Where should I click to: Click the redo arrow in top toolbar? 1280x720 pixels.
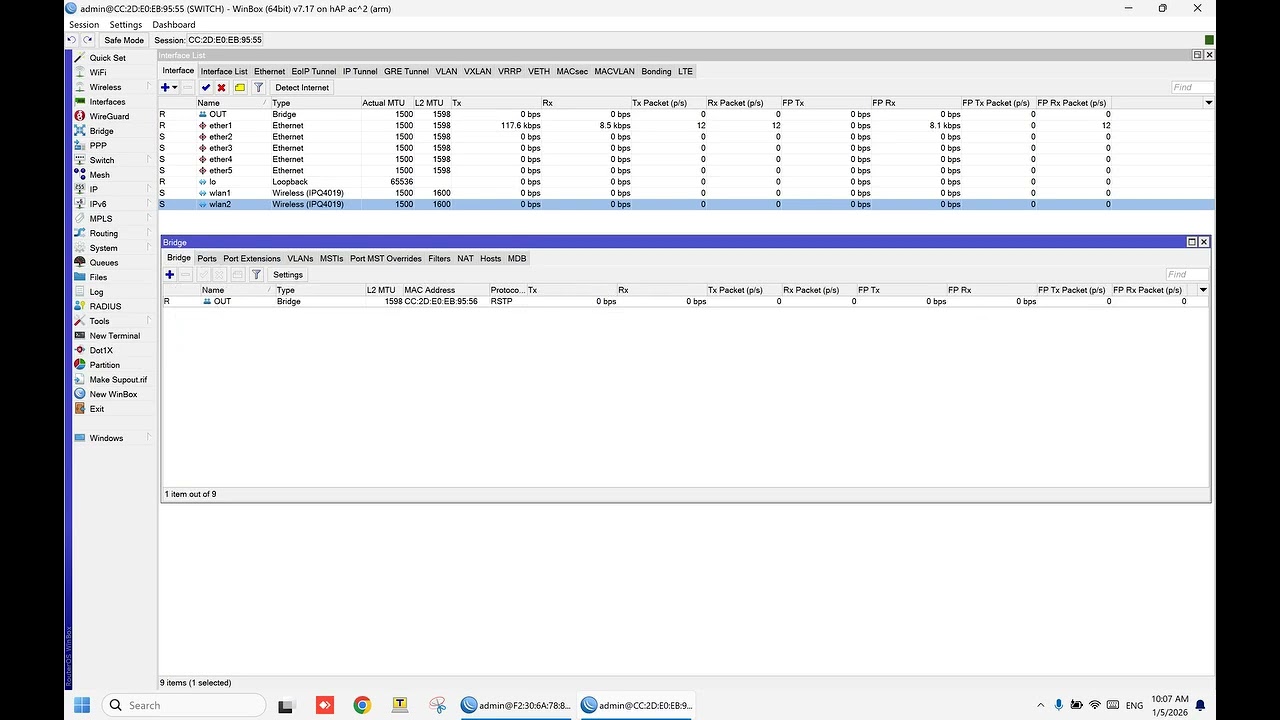(87, 40)
